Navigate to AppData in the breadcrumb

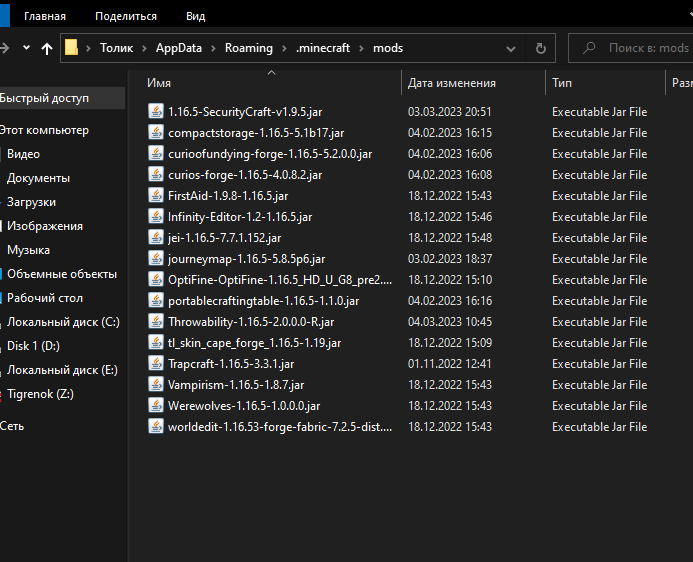pos(179,48)
